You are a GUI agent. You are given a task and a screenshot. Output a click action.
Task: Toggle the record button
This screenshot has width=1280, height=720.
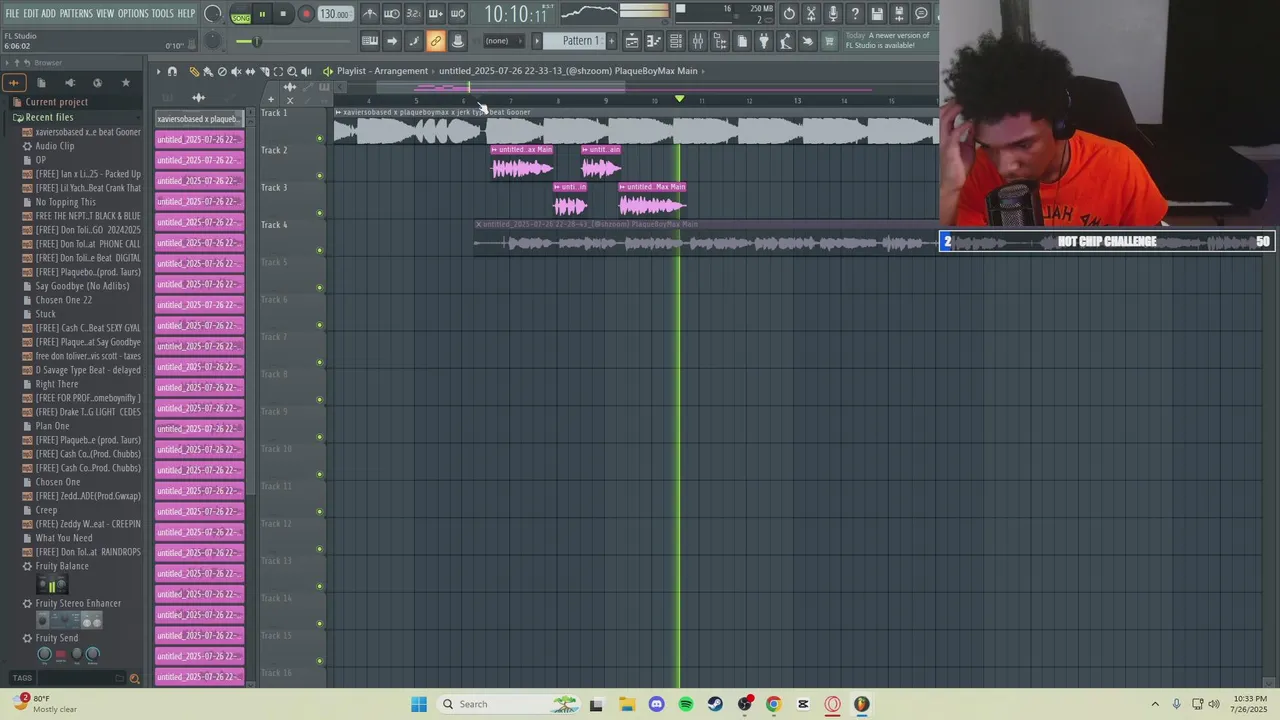tap(306, 14)
